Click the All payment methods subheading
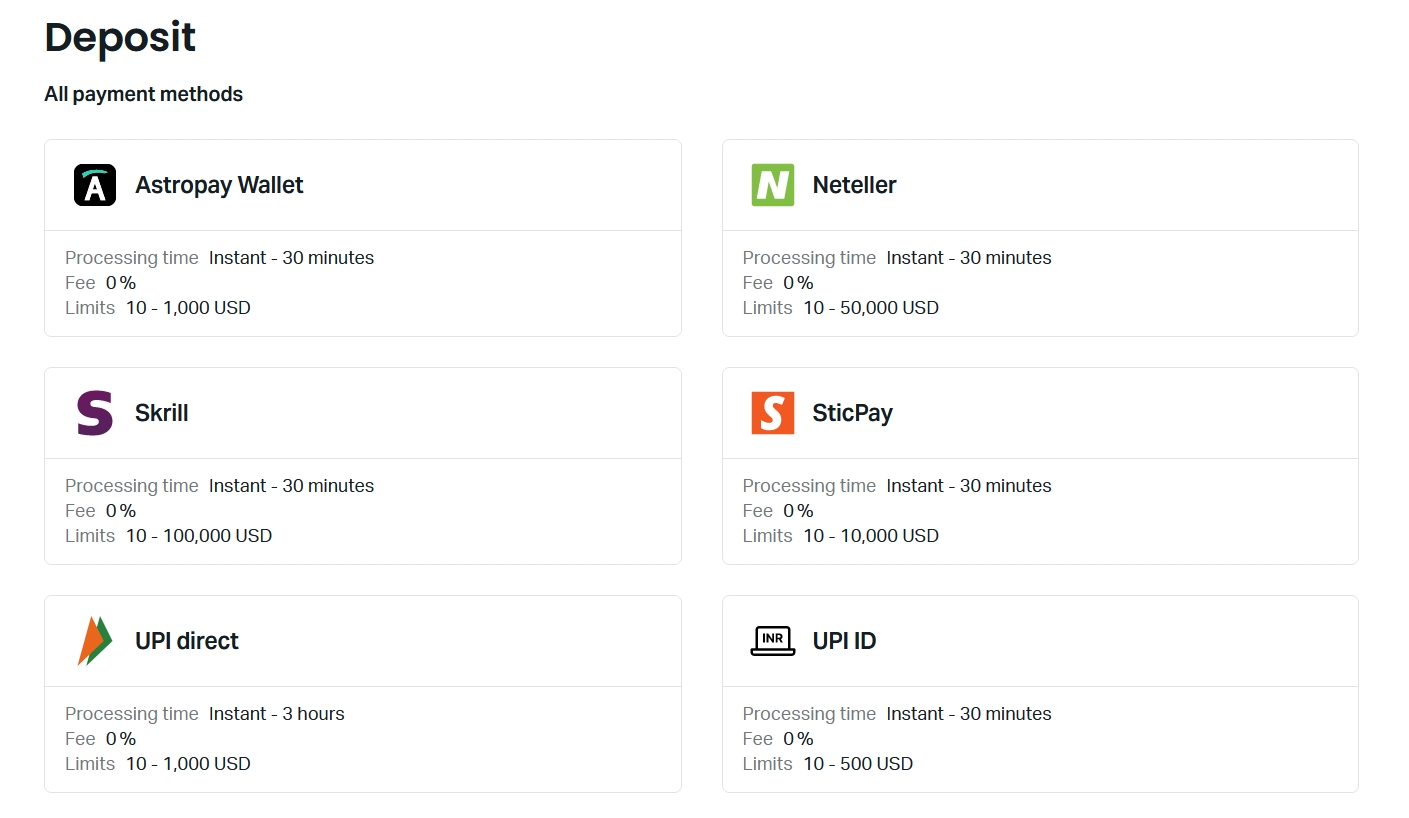The width and height of the screenshot is (1409, 818). pos(143,94)
